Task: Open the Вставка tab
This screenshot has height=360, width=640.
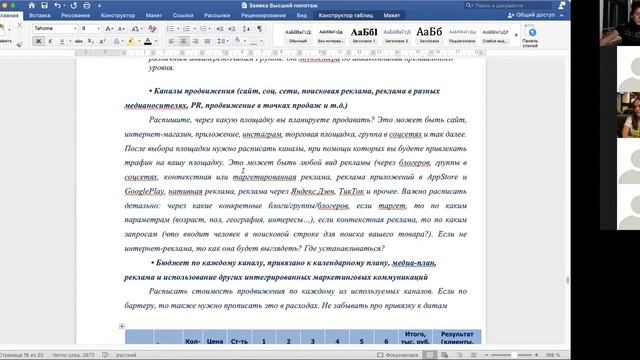Action: pos(40,15)
